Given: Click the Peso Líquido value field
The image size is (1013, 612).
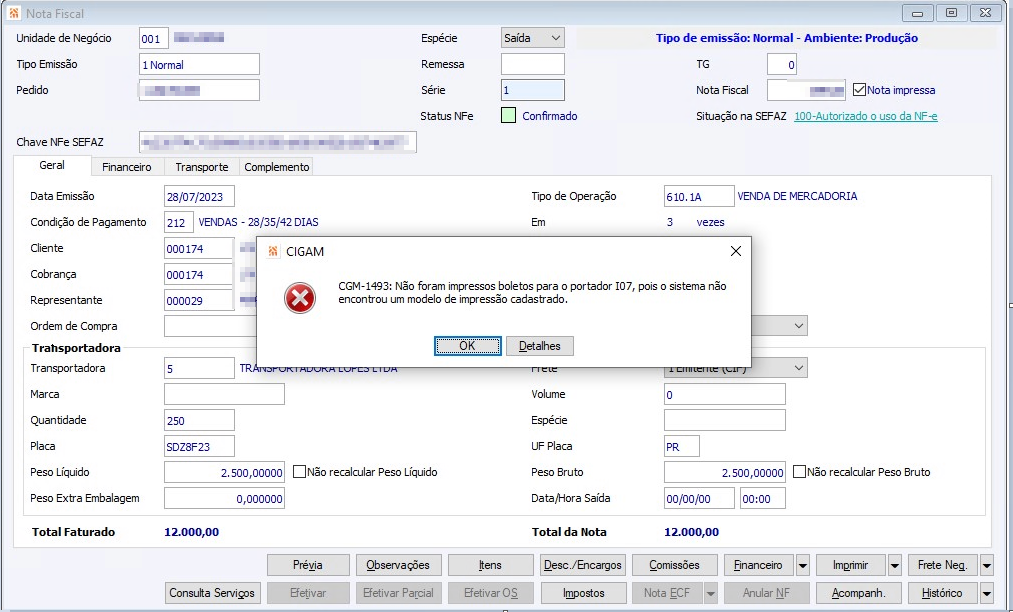Looking at the screenshot, I should coord(224,472).
